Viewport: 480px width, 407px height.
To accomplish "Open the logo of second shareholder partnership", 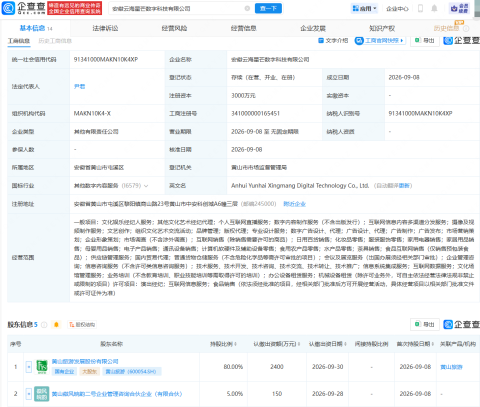I will tap(42, 394).
